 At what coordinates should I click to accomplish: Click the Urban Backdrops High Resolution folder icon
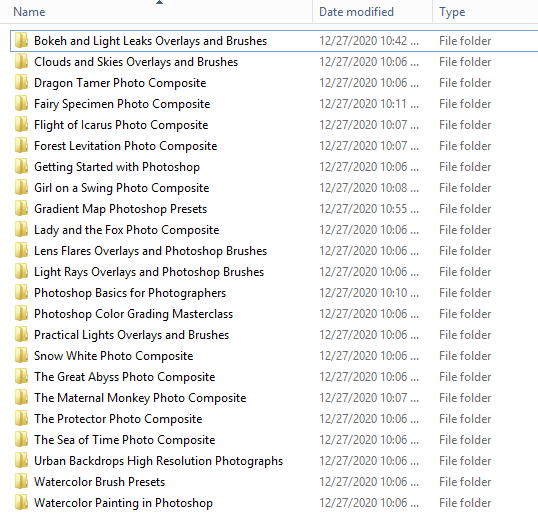pos(21,460)
